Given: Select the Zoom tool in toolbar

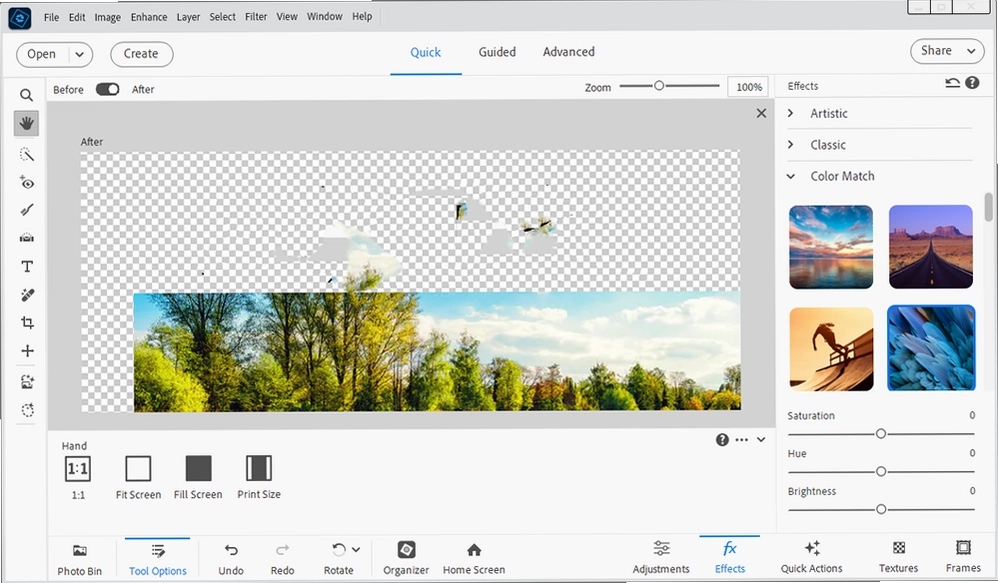Looking at the screenshot, I should pos(26,95).
